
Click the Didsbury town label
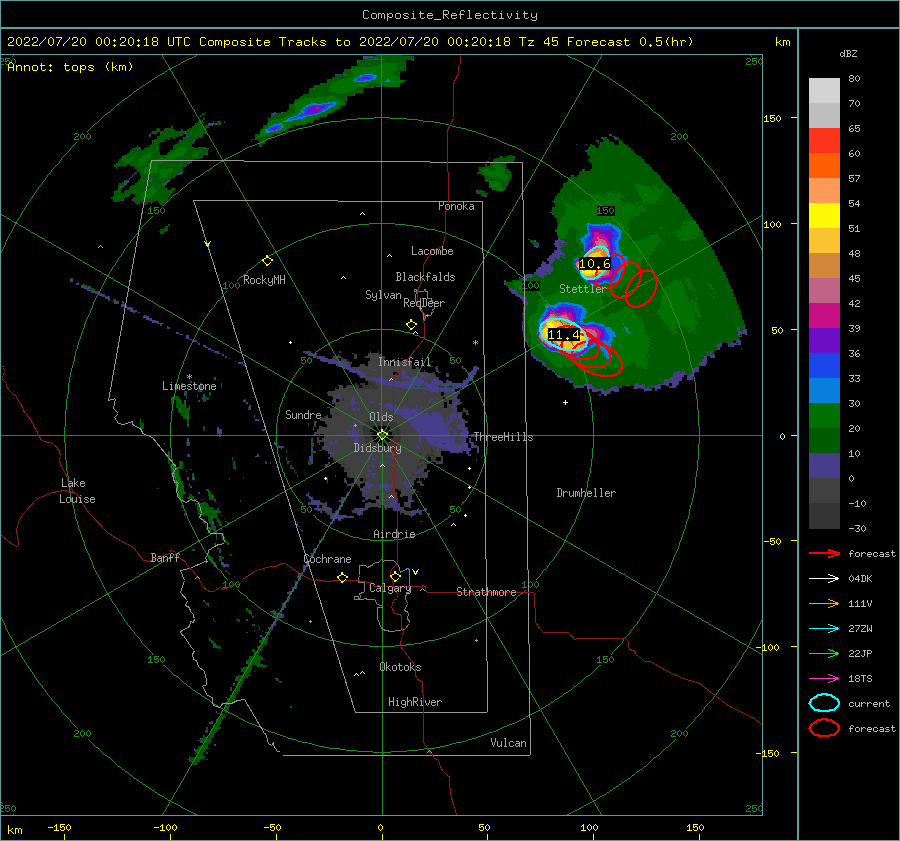click(378, 448)
